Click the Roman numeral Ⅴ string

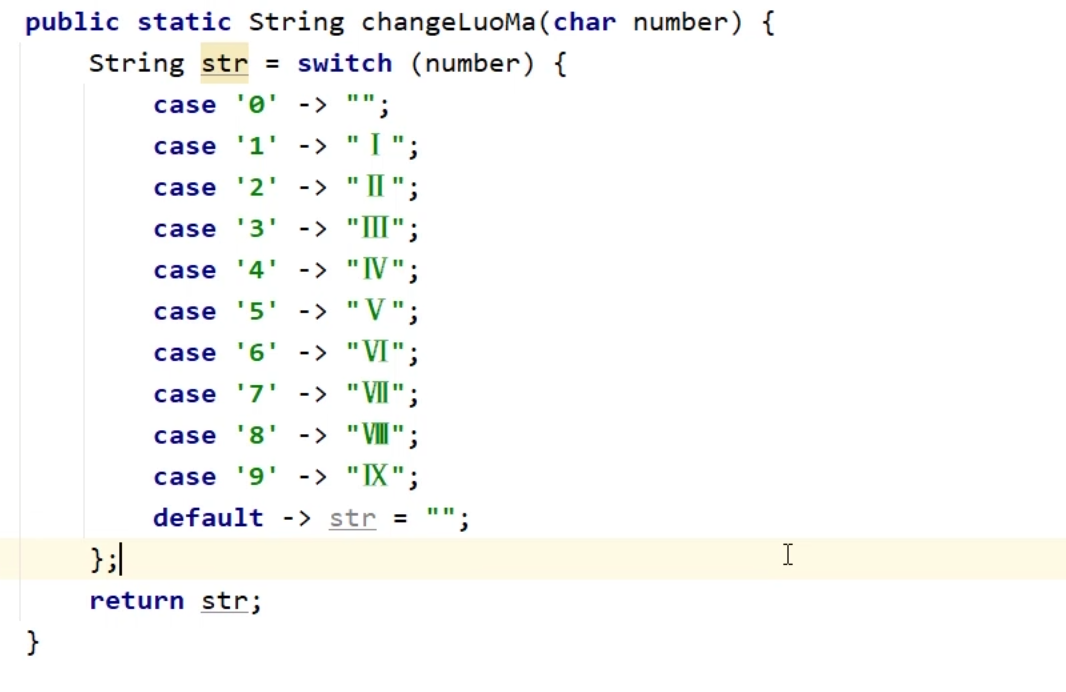pos(375,312)
